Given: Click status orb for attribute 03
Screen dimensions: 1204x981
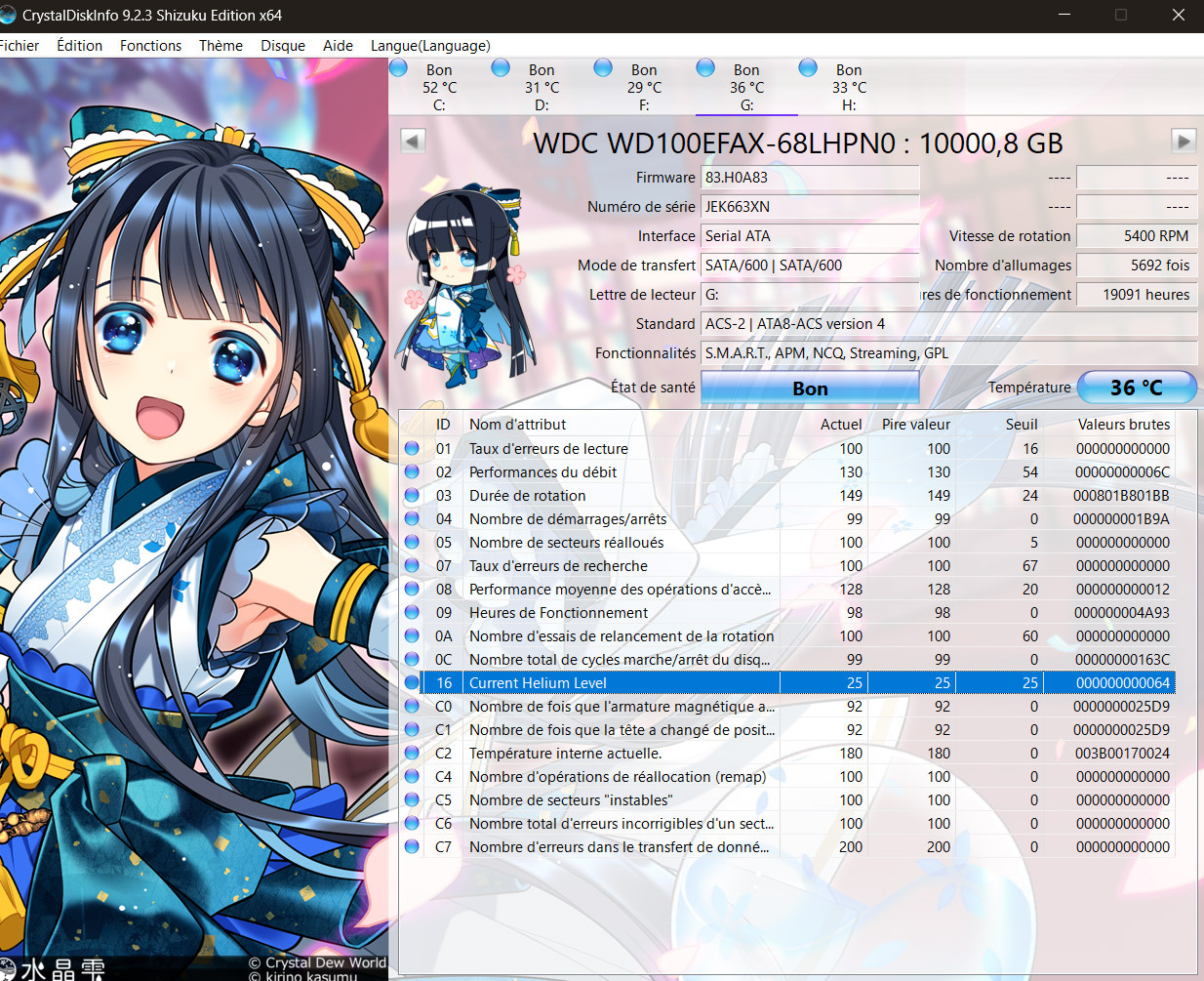Looking at the screenshot, I should click(x=412, y=495).
